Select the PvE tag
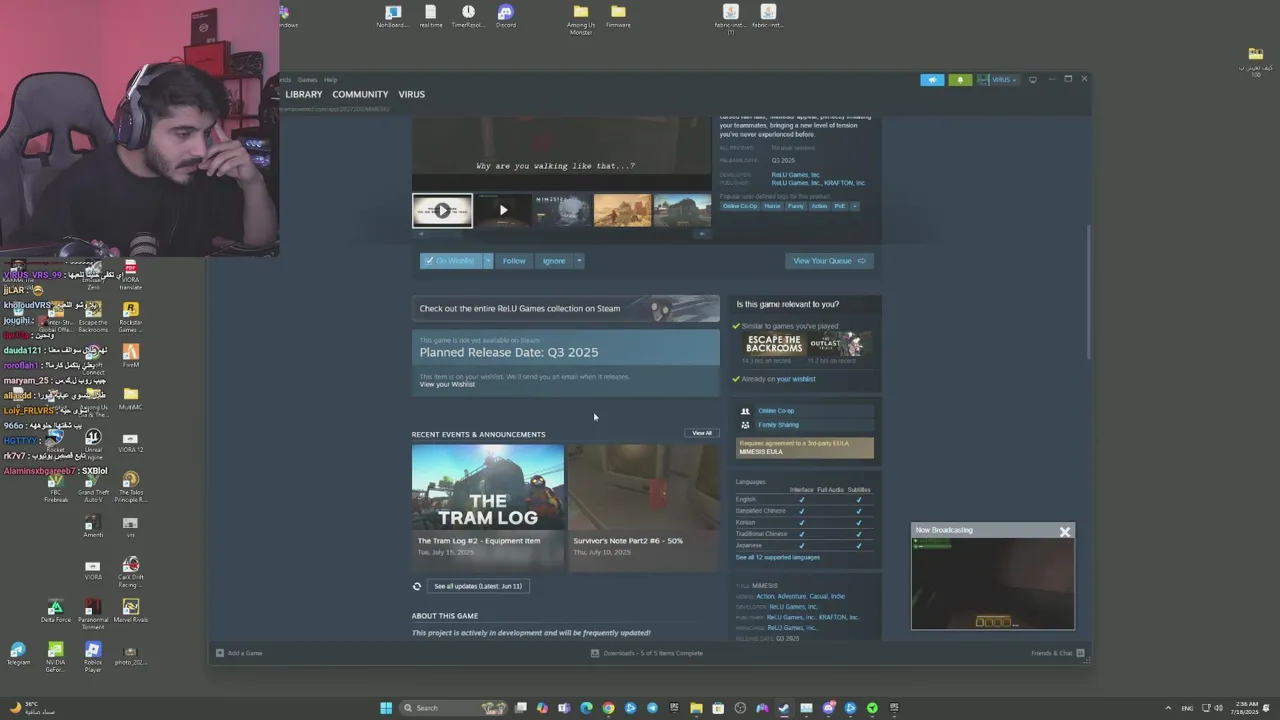Image resolution: width=1280 pixels, height=720 pixels. (839, 206)
